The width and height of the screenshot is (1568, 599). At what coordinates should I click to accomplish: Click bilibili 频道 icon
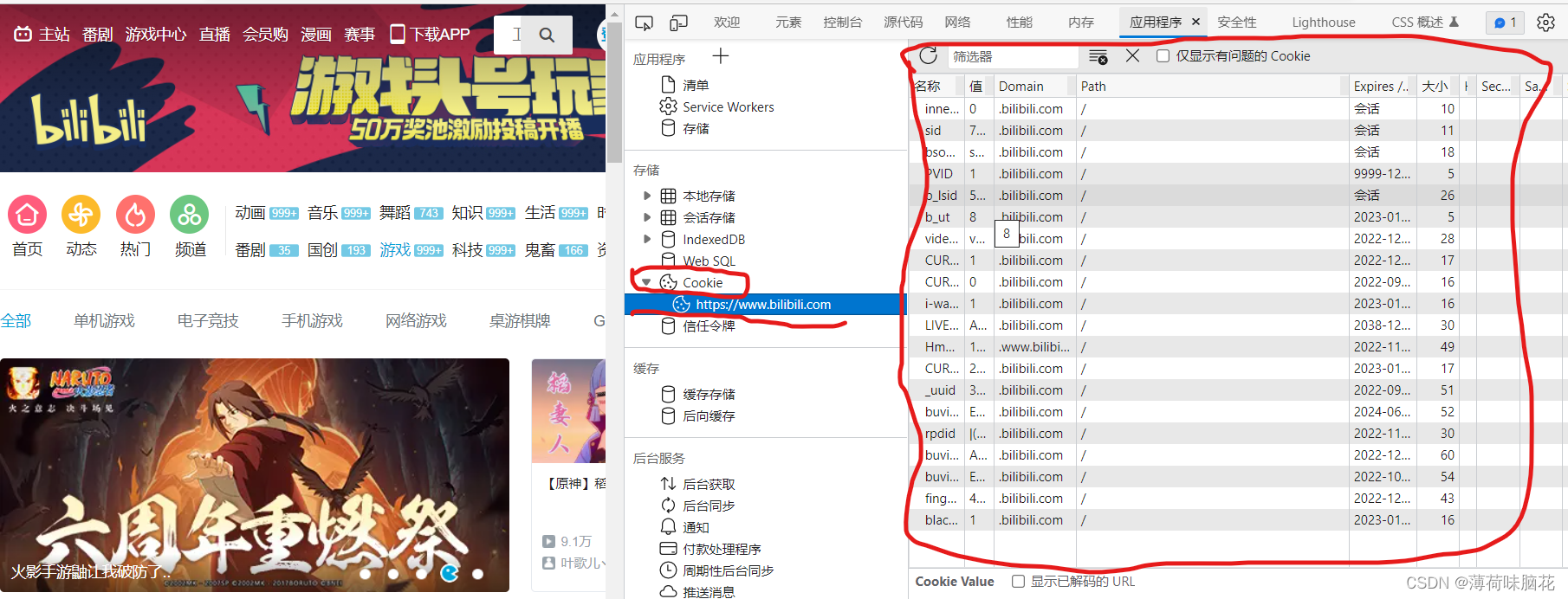coord(190,215)
